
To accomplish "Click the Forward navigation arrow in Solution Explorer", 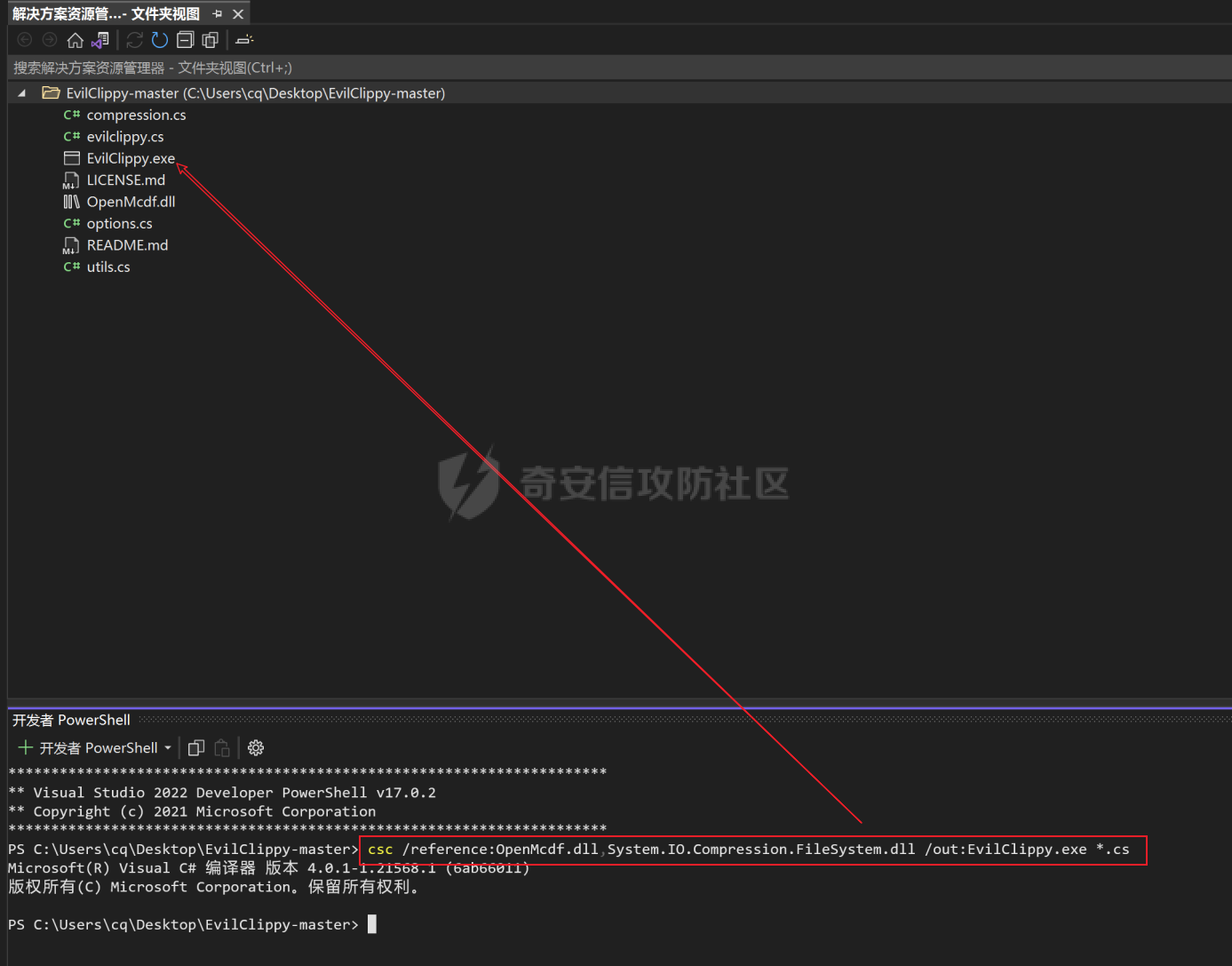I will pyautogui.click(x=50, y=40).
